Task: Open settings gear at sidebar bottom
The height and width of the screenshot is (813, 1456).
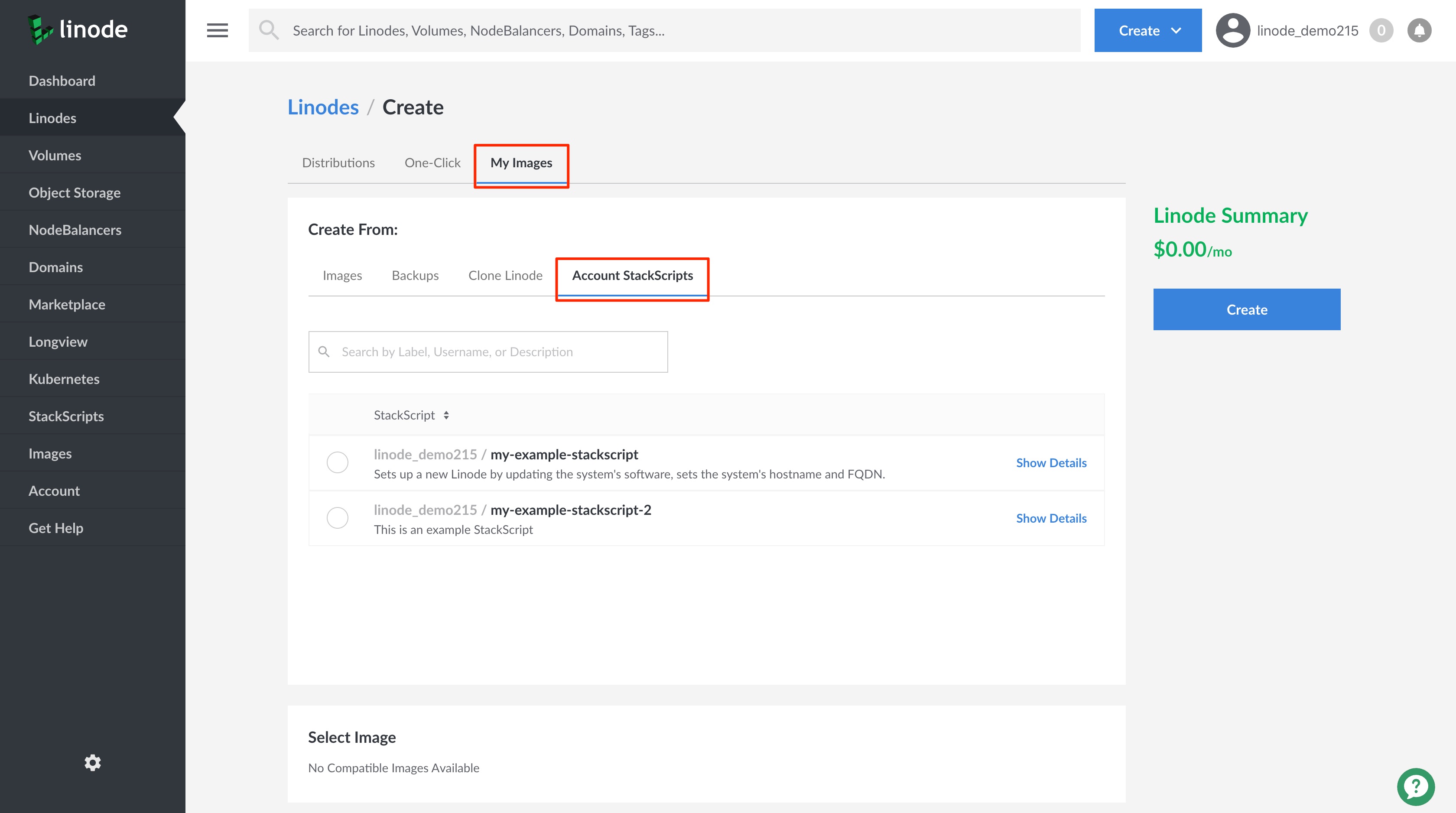Action: tap(93, 763)
